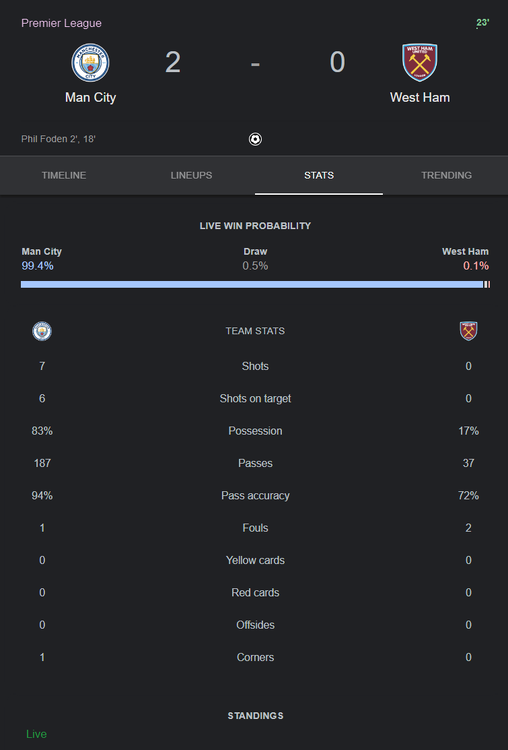Click the Man City crest in header
The width and height of the screenshot is (508, 750).
[90, 63]
